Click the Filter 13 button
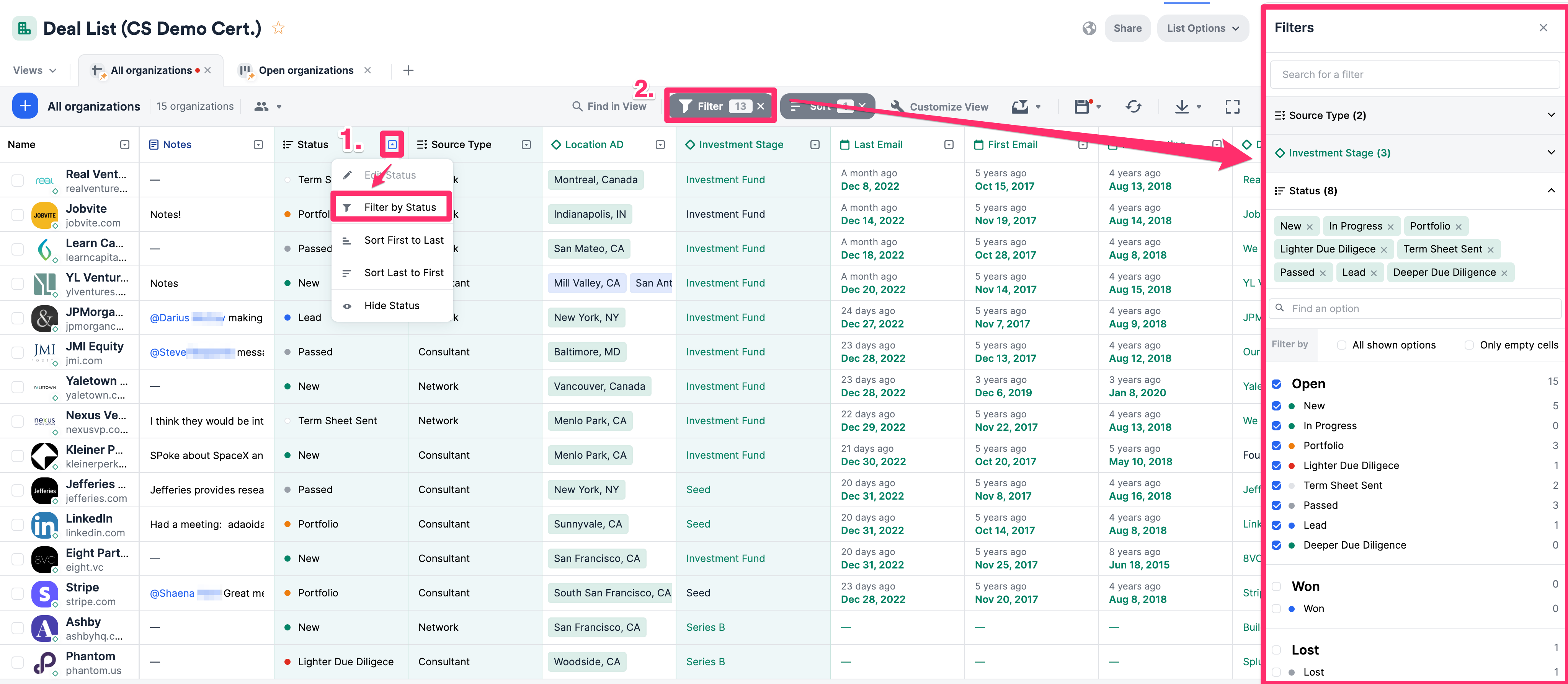 [709, 106]
